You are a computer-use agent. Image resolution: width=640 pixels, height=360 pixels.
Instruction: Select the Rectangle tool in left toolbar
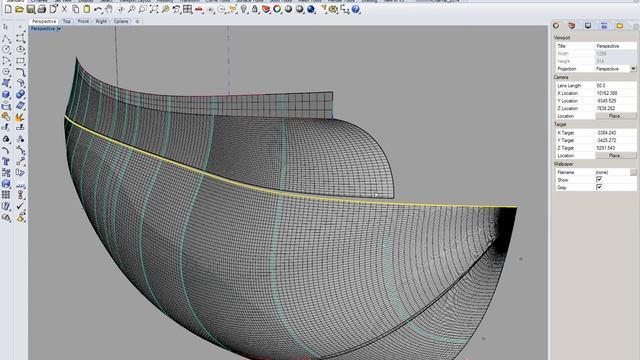(x=20, y=61)
